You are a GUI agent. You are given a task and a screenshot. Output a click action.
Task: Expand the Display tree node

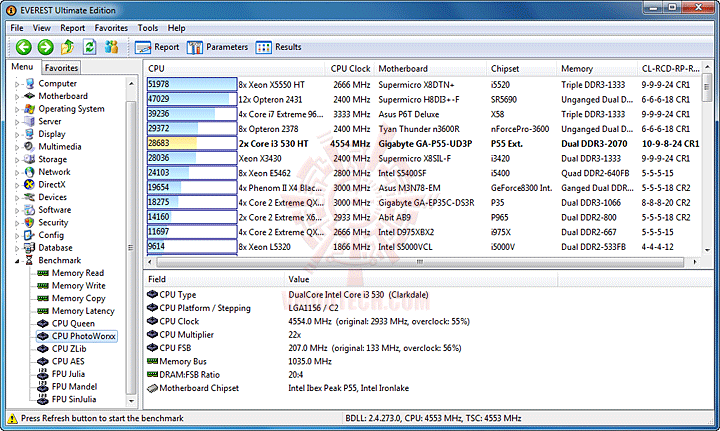point(17,134)
